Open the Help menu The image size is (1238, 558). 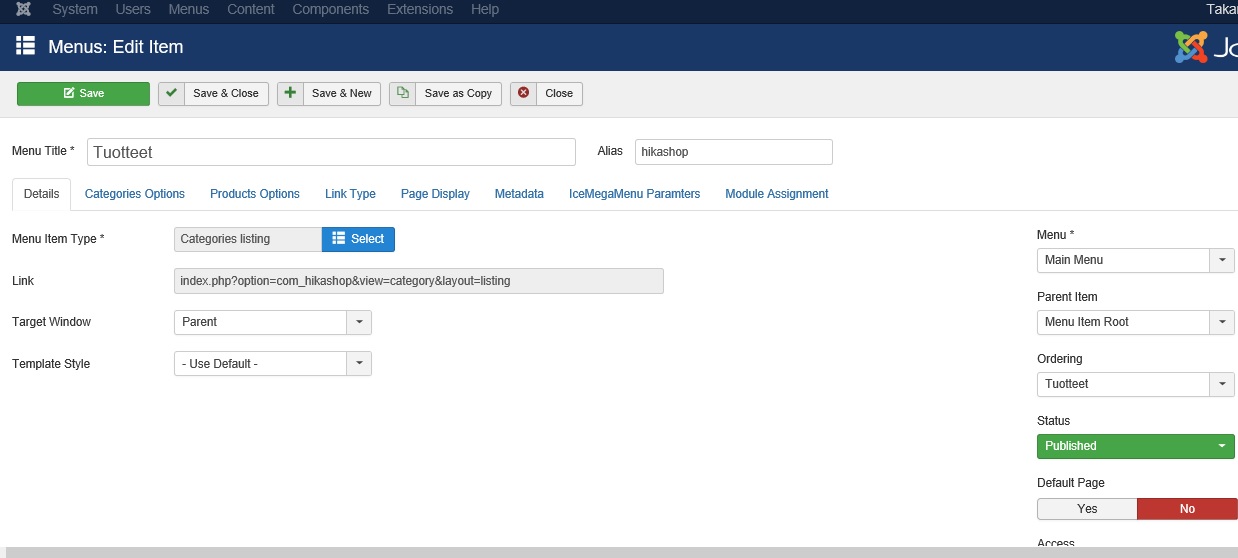484,9
